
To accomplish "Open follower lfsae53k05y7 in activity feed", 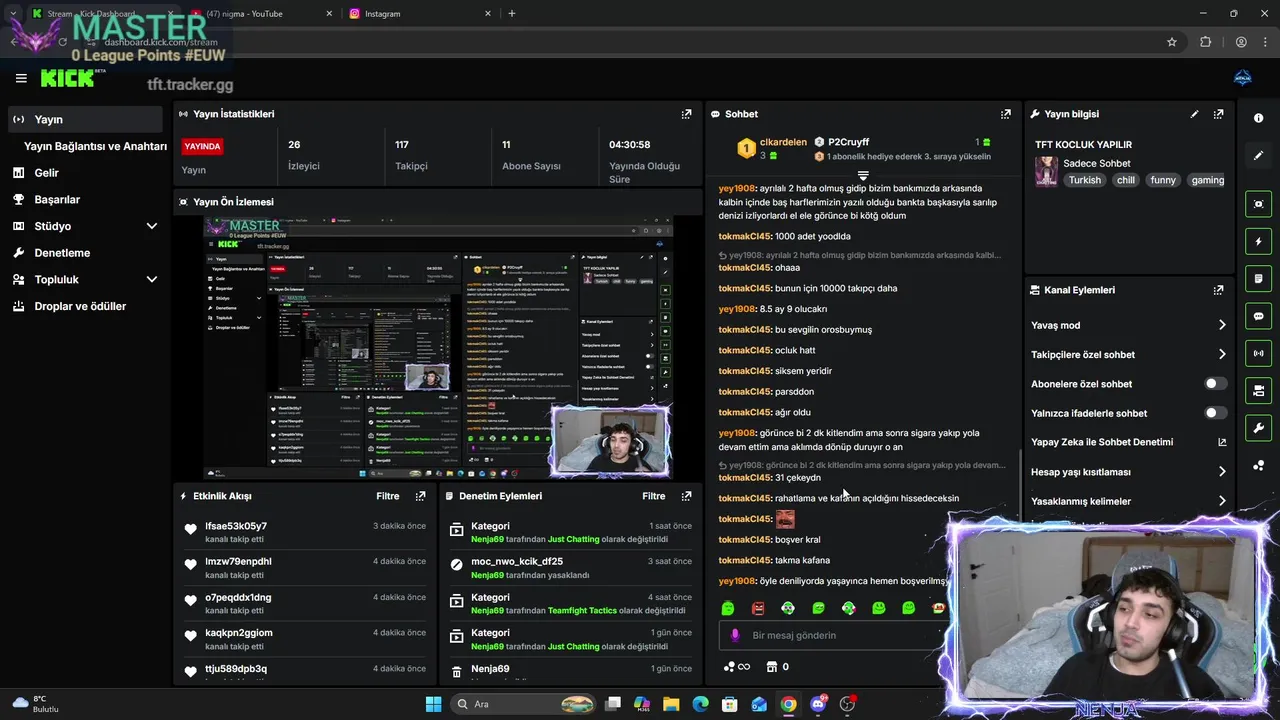I will point(236,526).
